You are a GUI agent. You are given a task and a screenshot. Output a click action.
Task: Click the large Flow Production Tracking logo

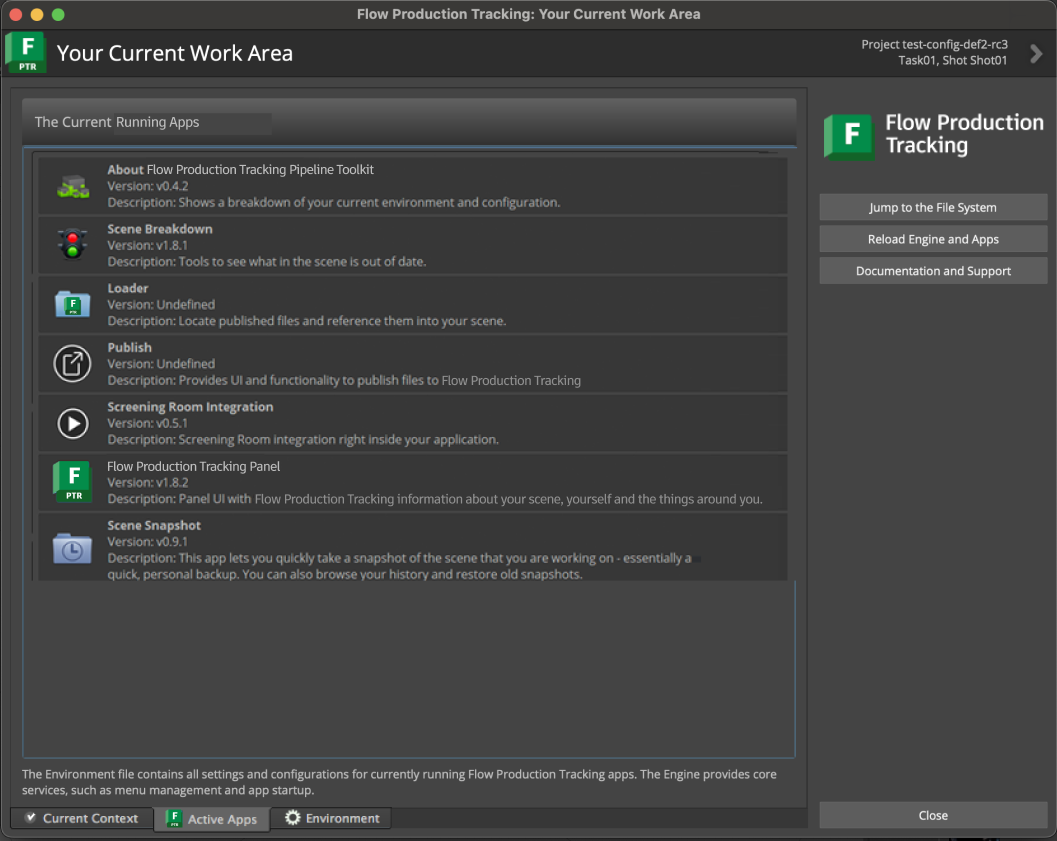[849, 137]
